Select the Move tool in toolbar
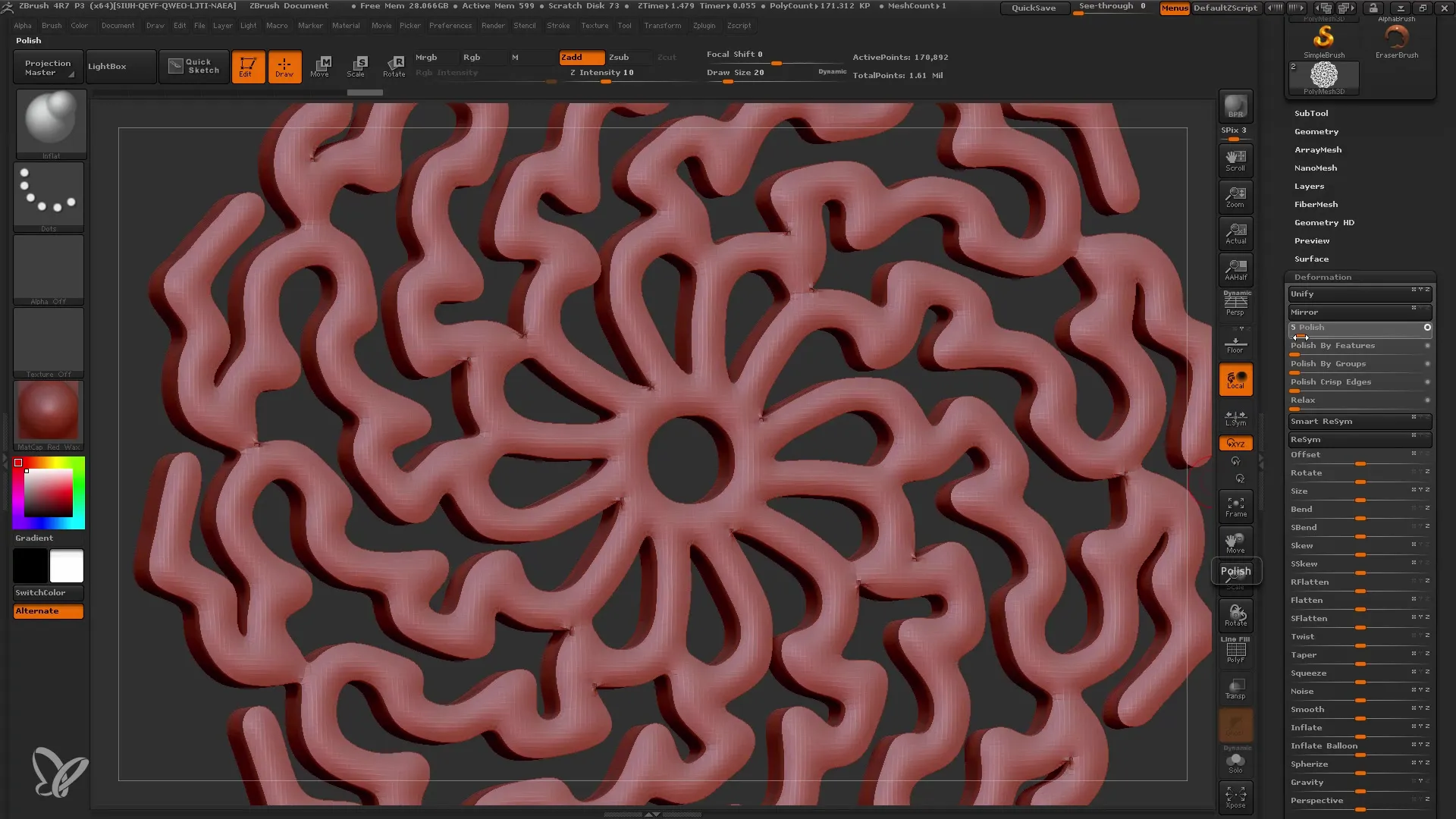Screen dimensions: 1456x819 pyautogui.click(x=319, y=65)
